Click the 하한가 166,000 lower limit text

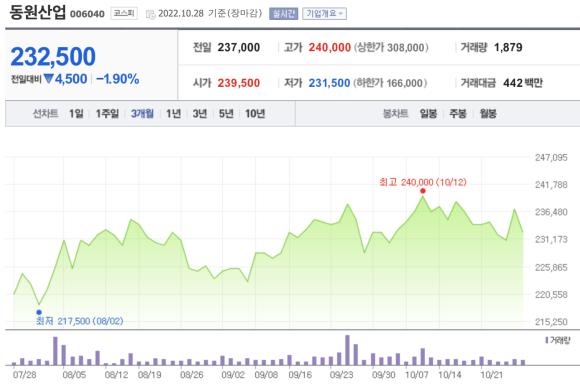pyautogui.click(x=390, y=83)
